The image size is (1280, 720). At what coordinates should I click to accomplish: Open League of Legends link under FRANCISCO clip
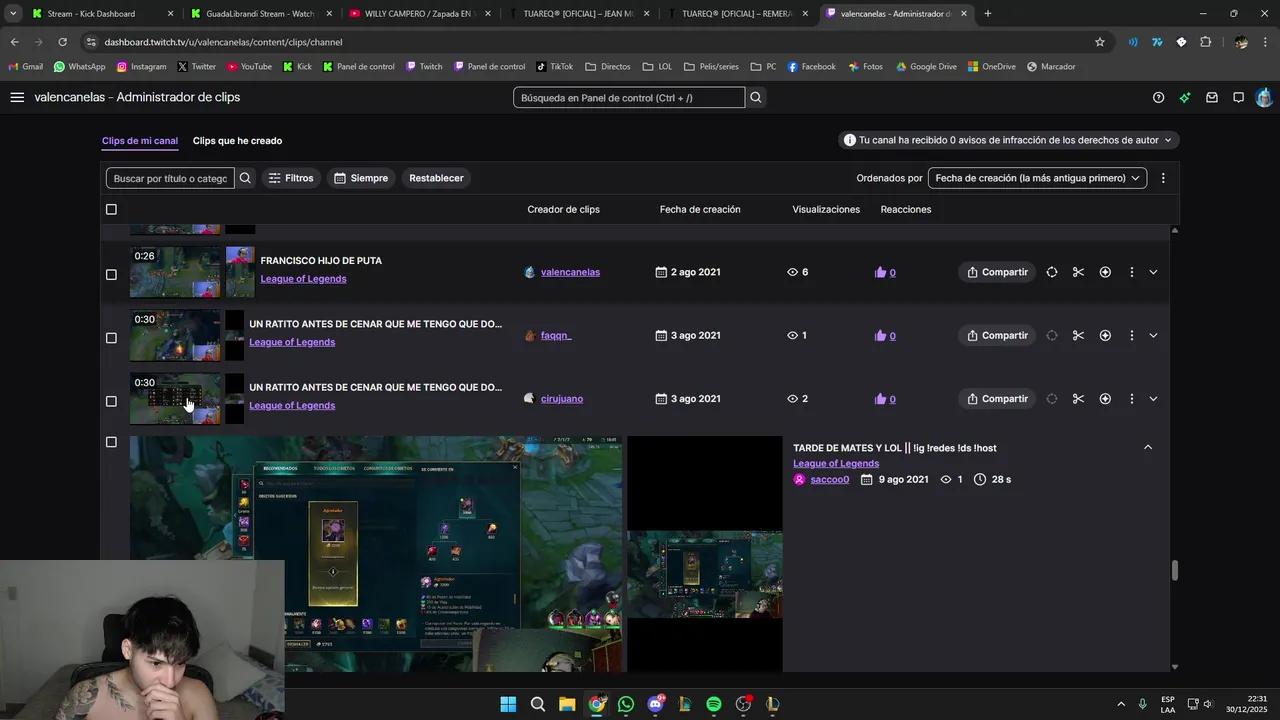[x=303, y=279]
